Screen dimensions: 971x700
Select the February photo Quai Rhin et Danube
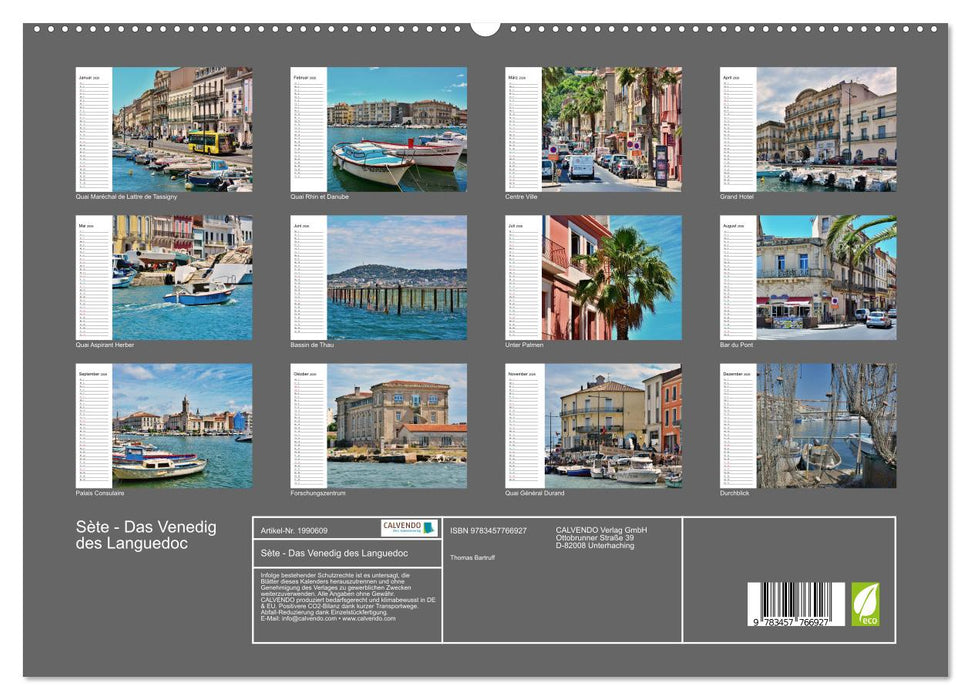pyautogui.click(x=375, y=130)
